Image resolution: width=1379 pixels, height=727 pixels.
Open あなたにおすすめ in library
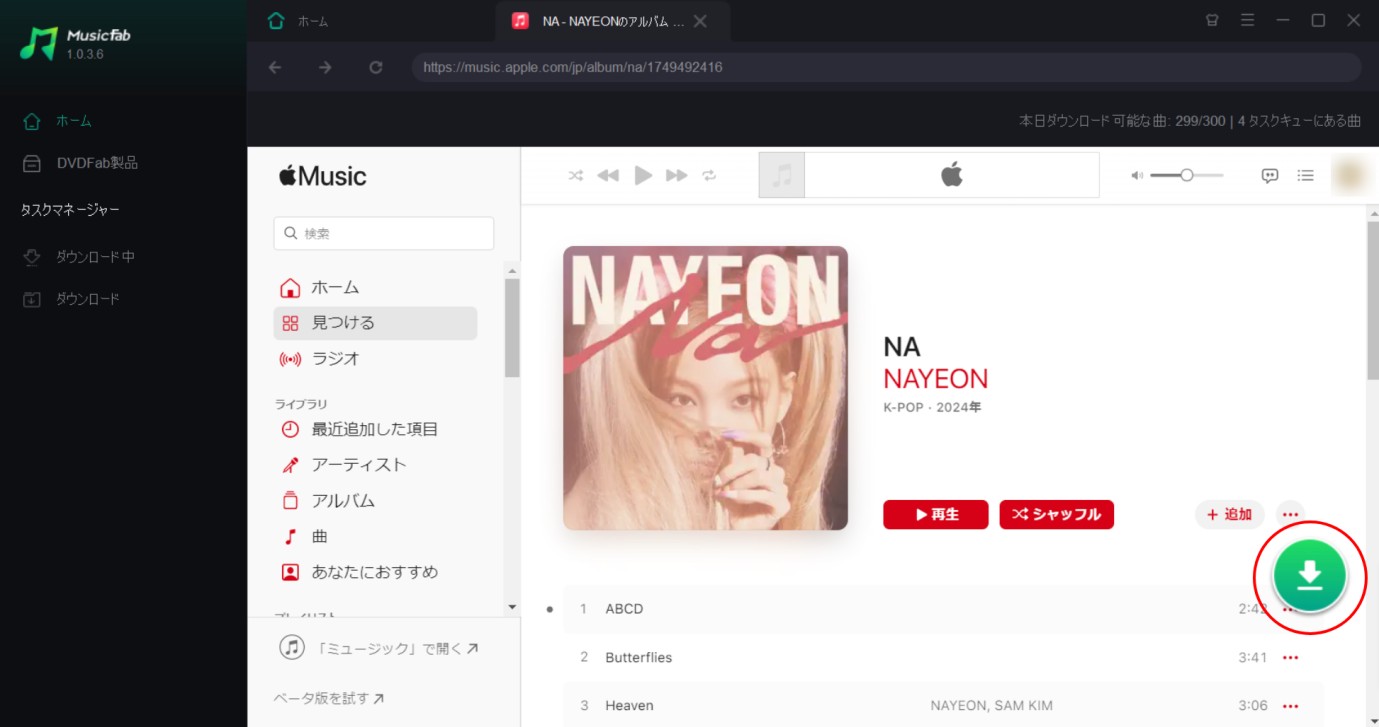(x=375, y=572)
